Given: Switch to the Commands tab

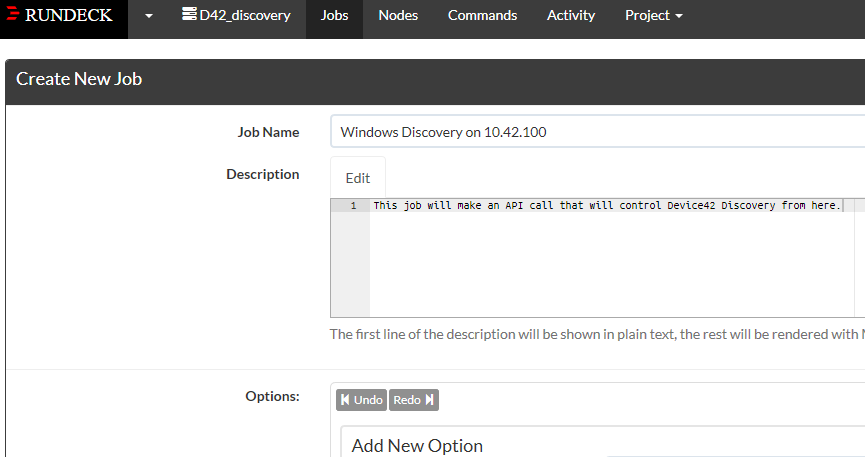Looking at the screenshot, I should [482, 15].
